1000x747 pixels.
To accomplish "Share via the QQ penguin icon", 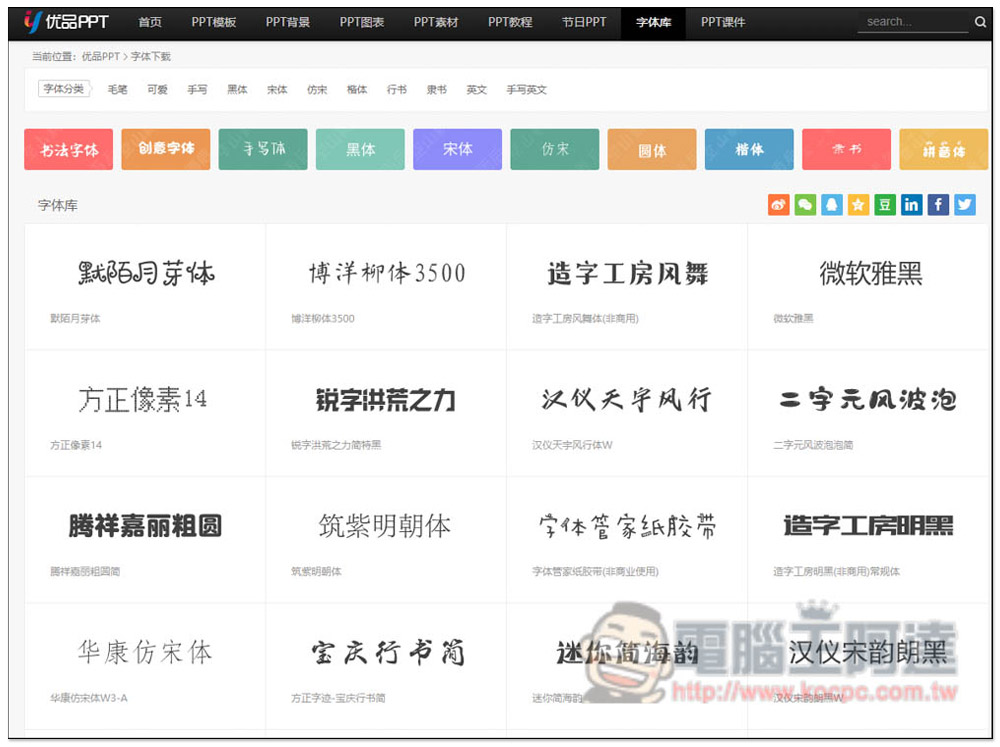I will 832,205.
